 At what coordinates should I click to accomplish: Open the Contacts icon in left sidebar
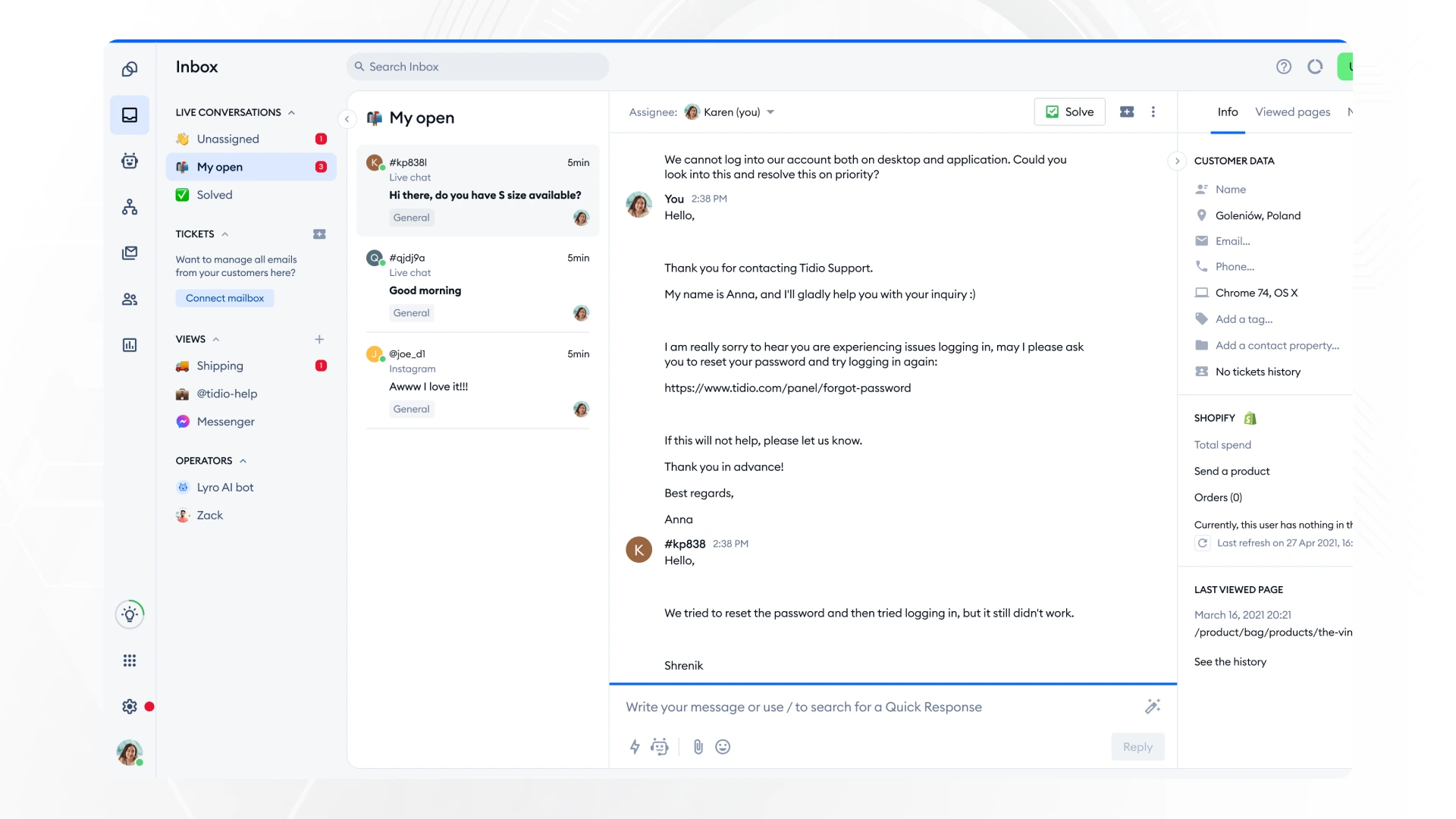point(130,300)
